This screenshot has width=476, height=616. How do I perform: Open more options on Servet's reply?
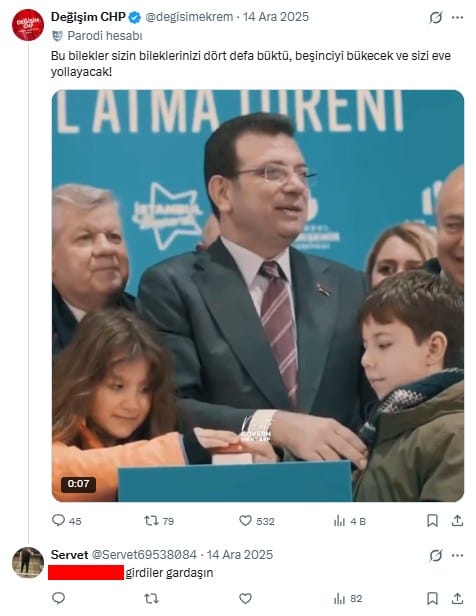click(458, 556)
